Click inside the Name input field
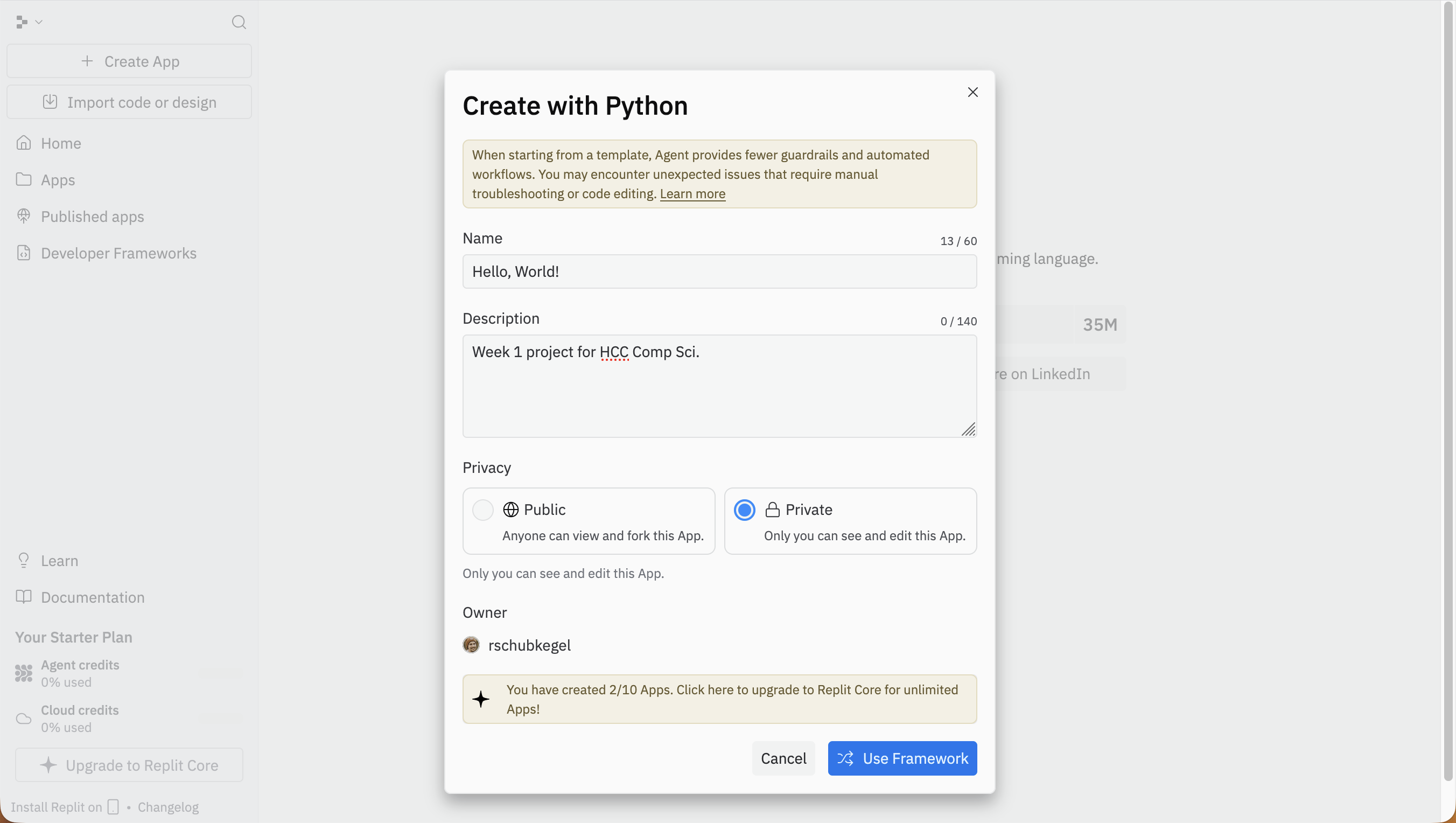The width and height of the screenshot is (1456, 823). (719, 271)
